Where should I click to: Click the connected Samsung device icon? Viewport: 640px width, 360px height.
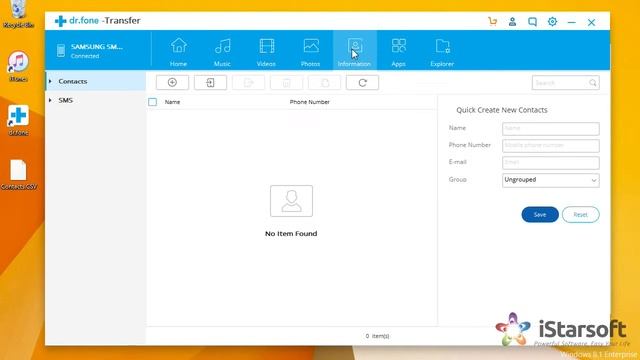point(61,51)
